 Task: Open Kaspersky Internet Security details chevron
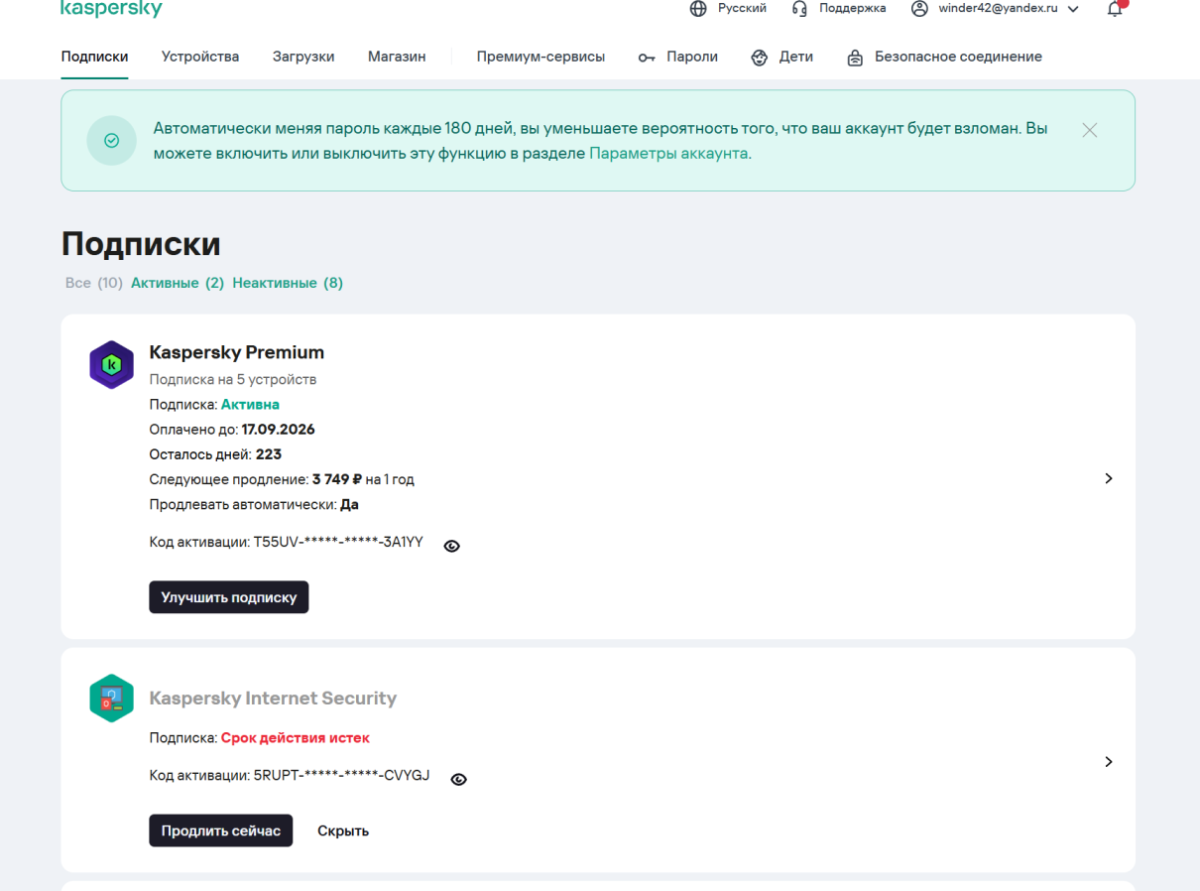click(x=1108, y=761)
